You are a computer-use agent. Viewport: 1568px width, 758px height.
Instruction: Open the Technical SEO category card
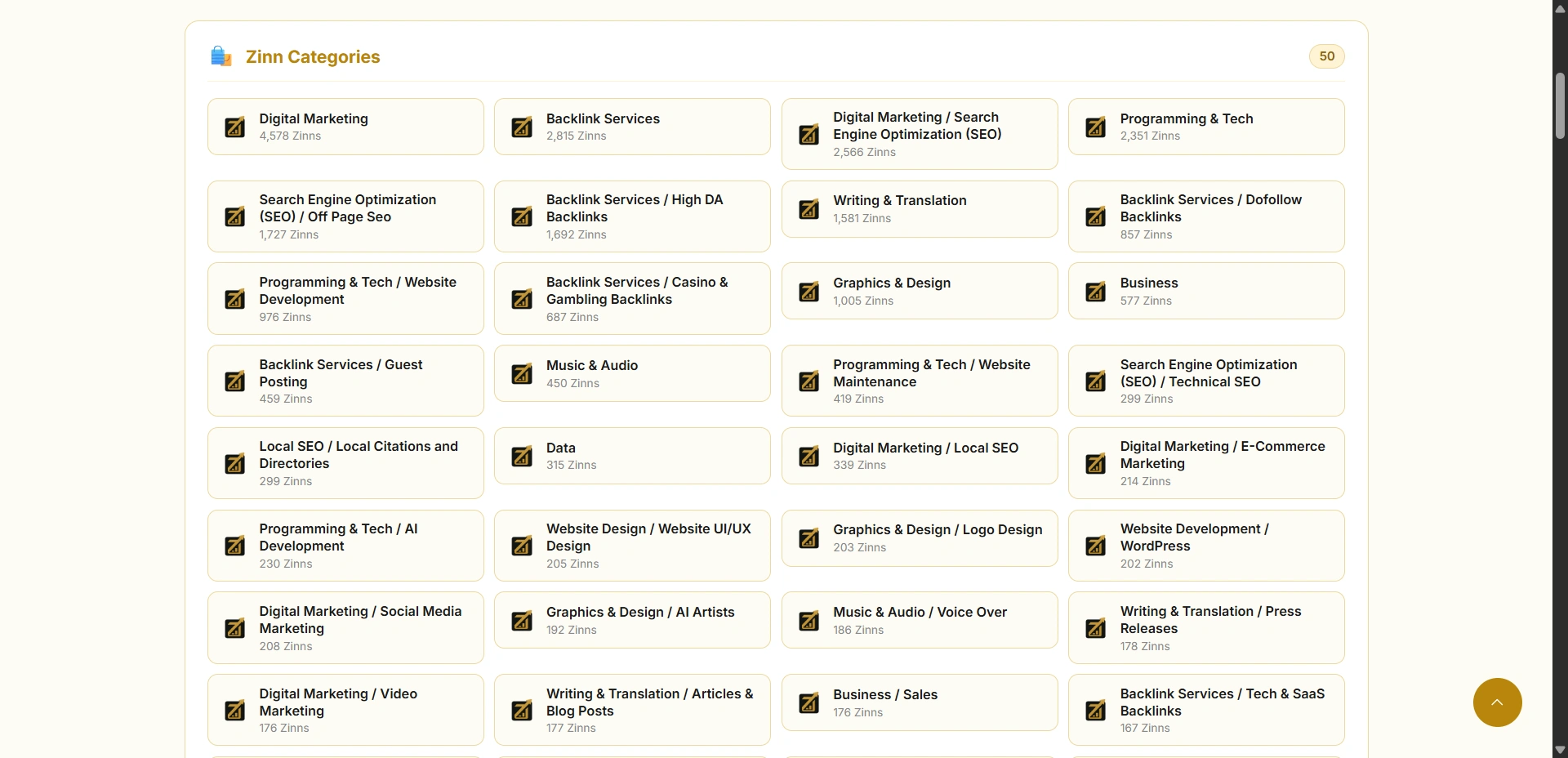(x=1206, y=381)
